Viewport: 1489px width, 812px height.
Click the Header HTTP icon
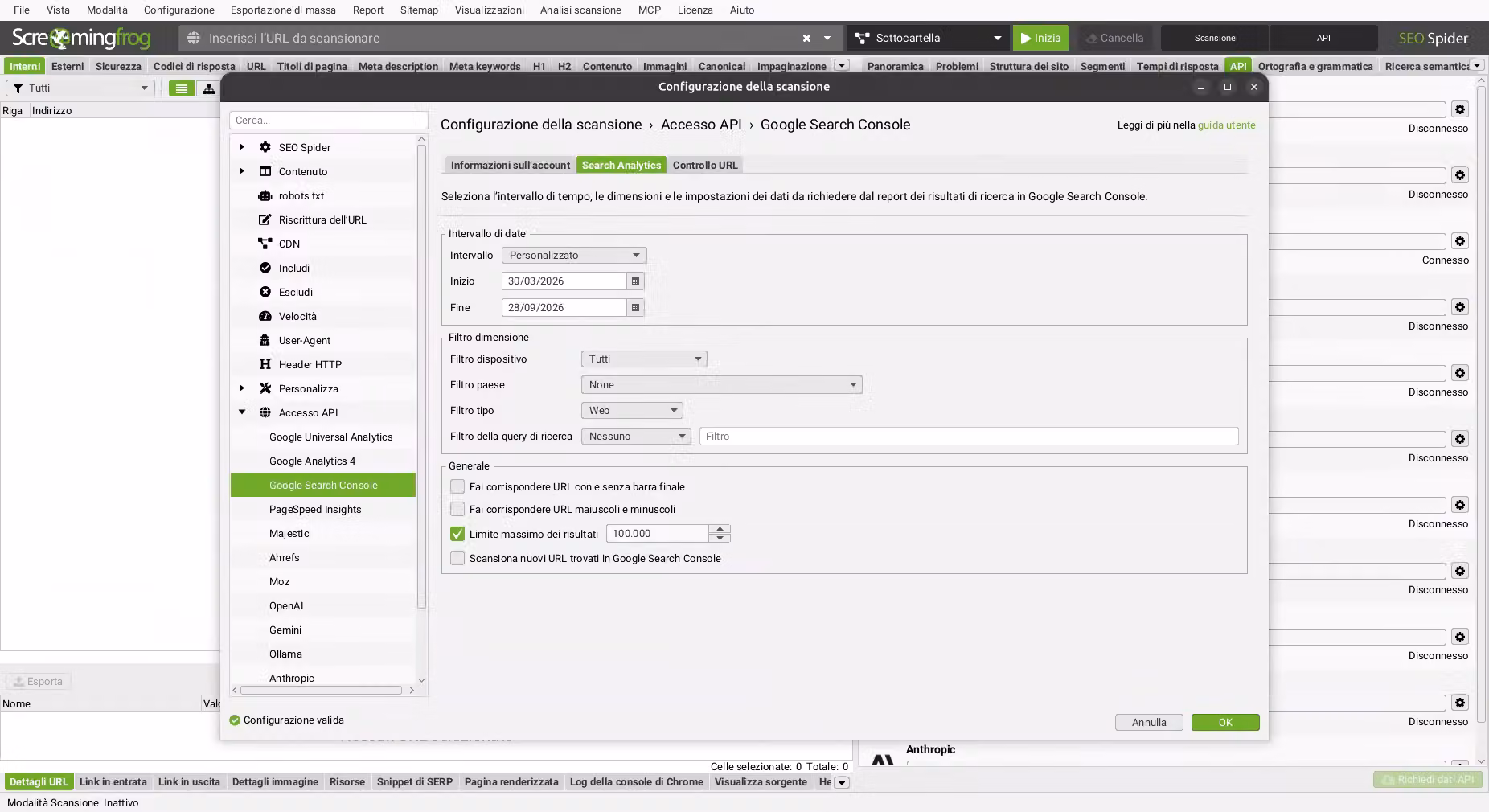point(265,364)
